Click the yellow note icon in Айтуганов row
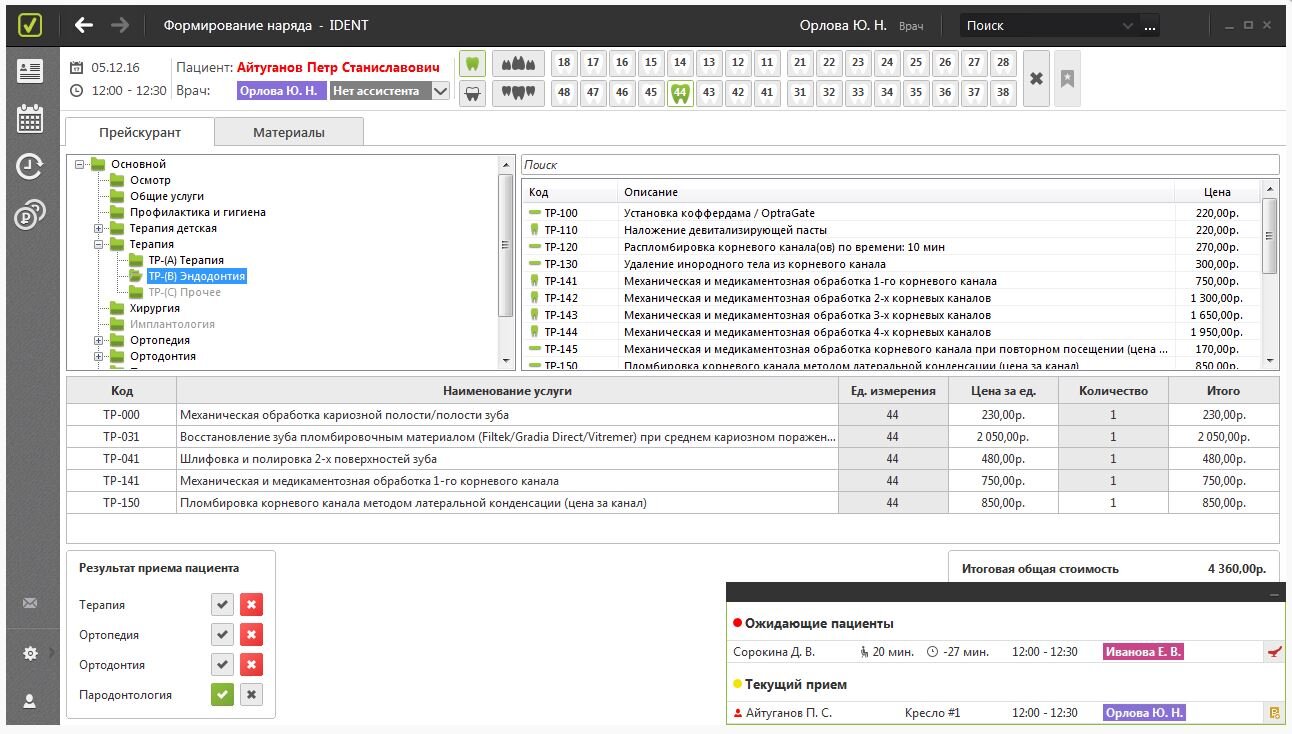The width and height of the screenshot is (1292, 734). (1274, 713)
